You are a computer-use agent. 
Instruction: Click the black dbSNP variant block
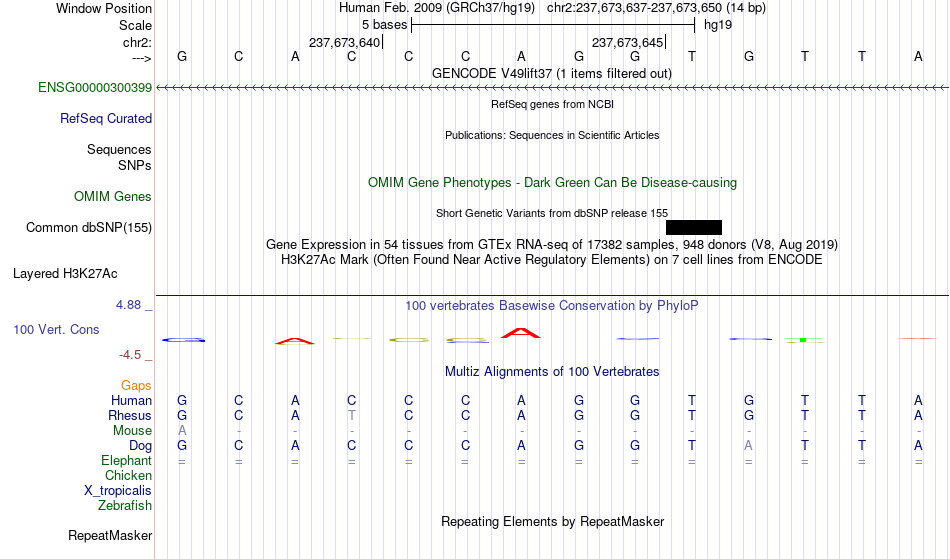(x=694, y=227)
